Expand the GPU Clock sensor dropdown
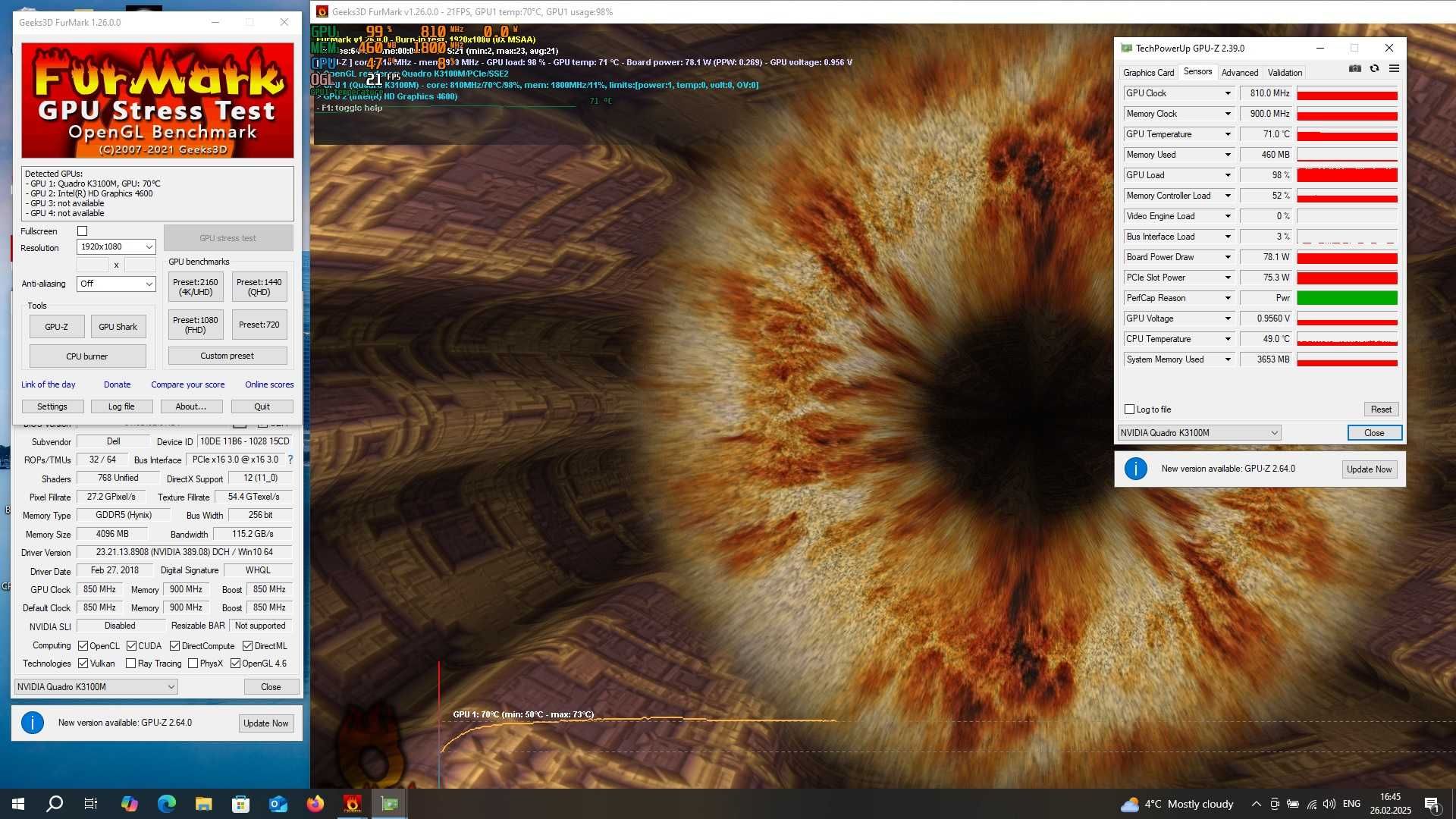Image resolution: width=1456 pixels, height=819 pixels. [1227, 93]
